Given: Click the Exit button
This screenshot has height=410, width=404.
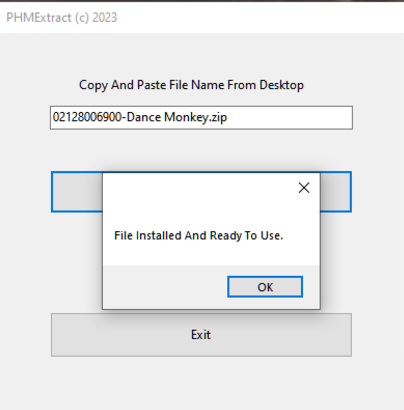Looking at the screenshot, I should tap(201, 335).
